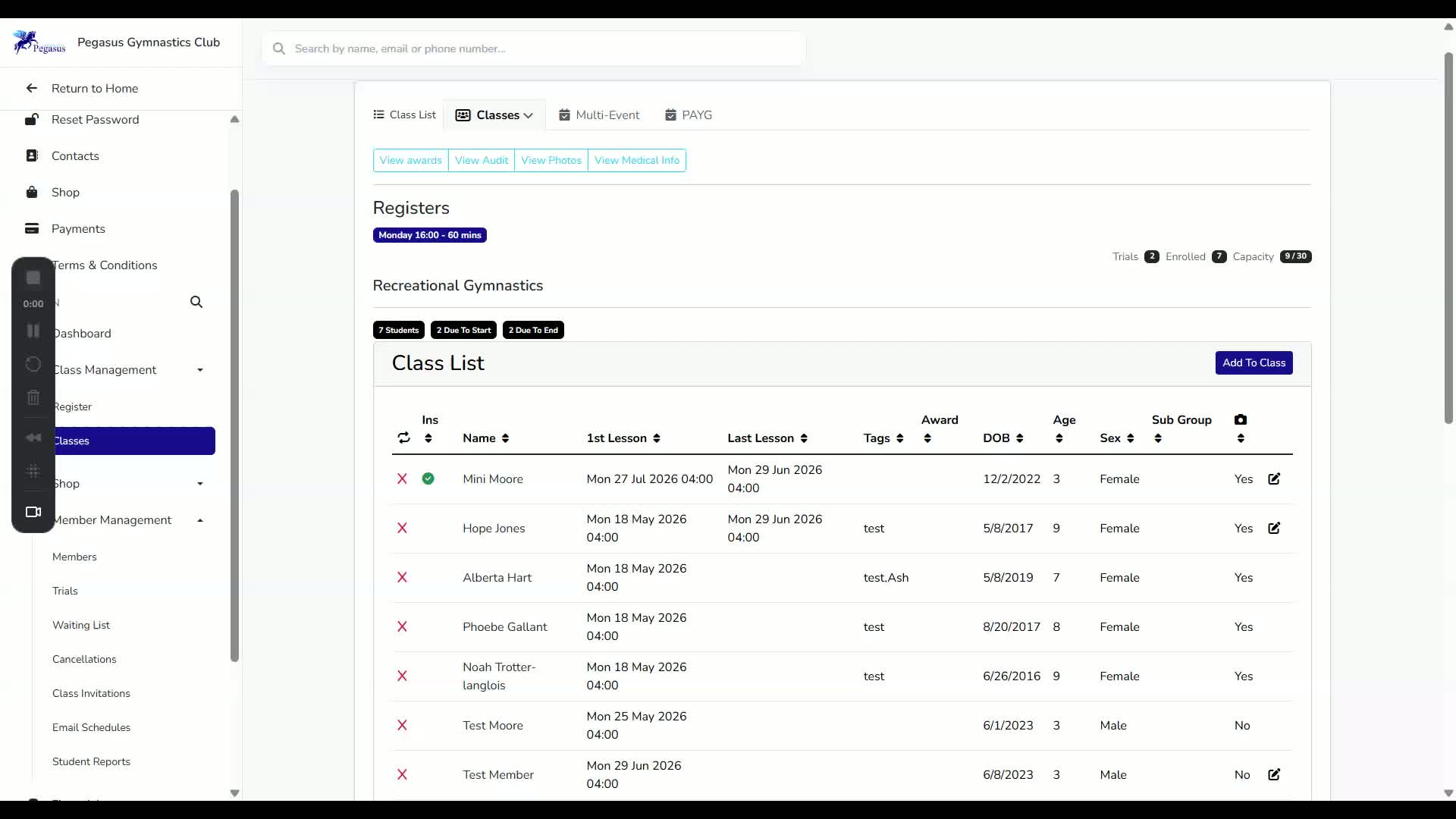Click the sidebar search magnifier icon
The image size is (1456, 819).
pyautogui.click(x=196, y=302)
